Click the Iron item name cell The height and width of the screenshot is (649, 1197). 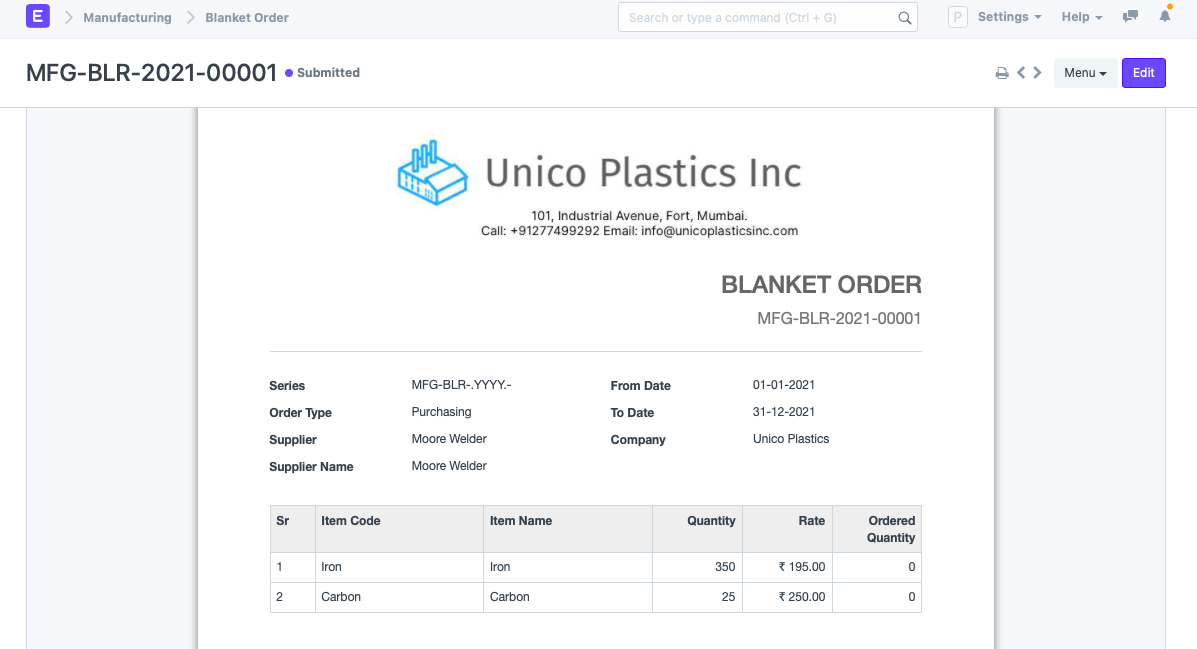tap(568, 567)
